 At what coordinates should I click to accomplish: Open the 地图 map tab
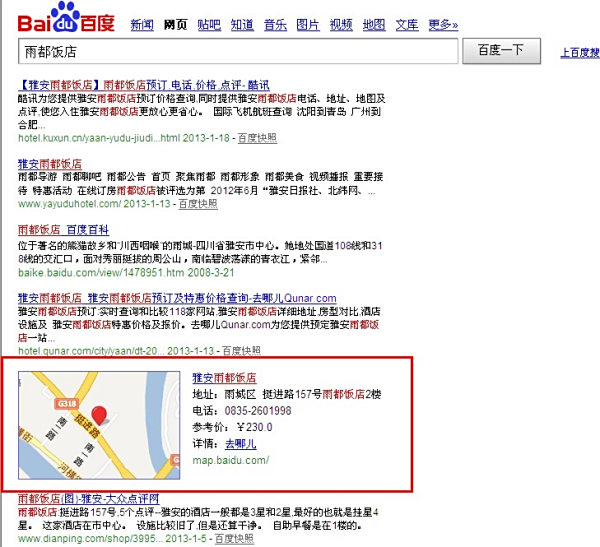[x=374, y=25]
